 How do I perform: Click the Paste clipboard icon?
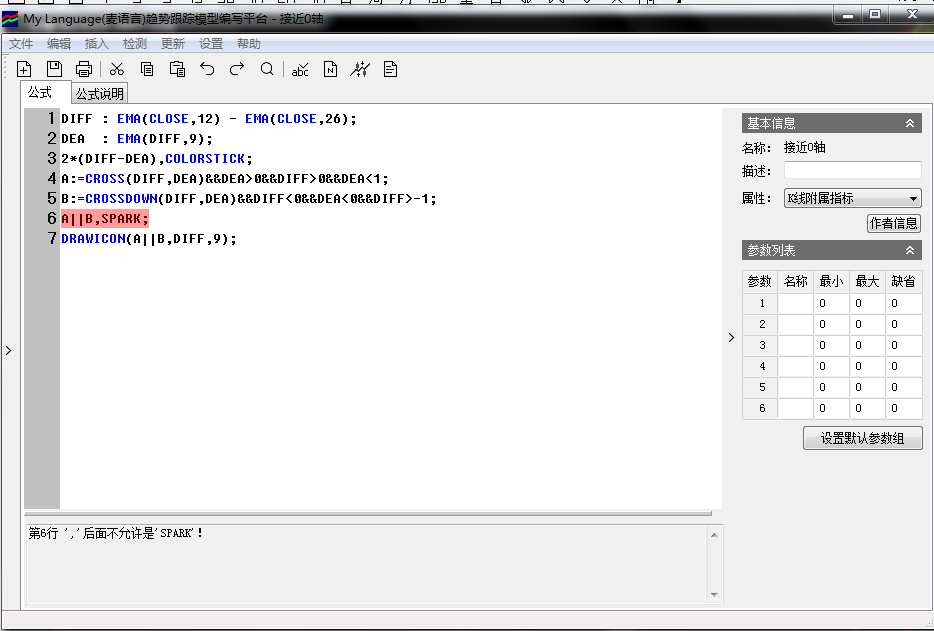pyautogui.click(x=177, y=69)
